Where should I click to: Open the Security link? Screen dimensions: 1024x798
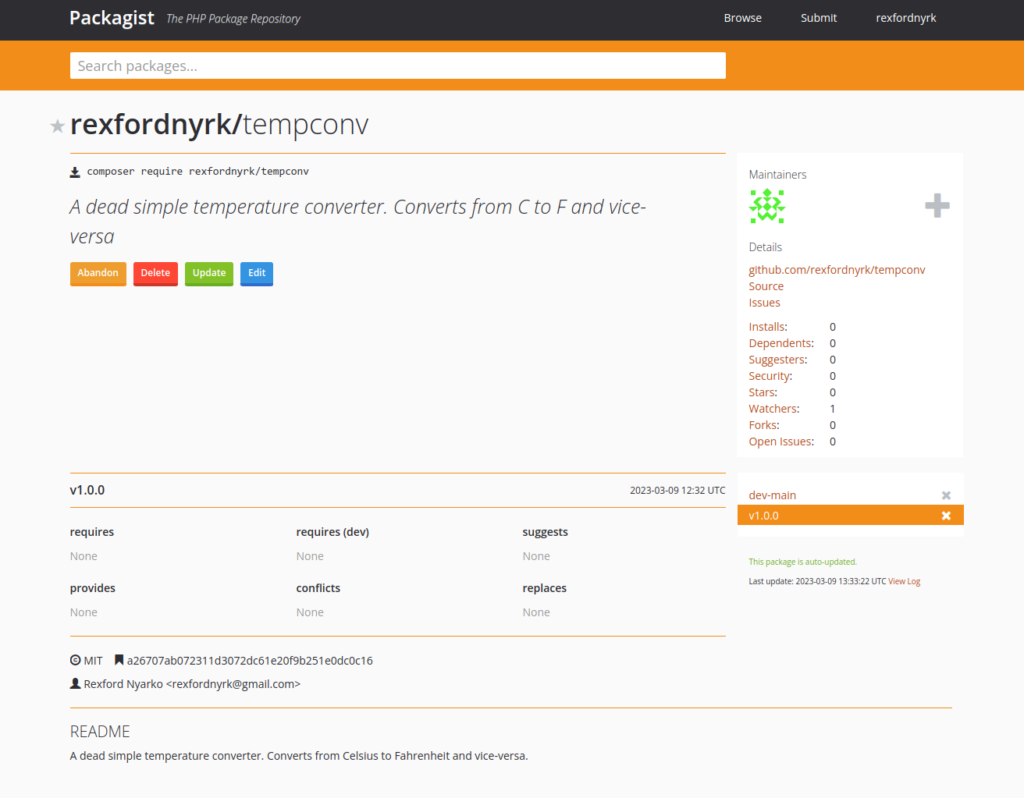771,375
